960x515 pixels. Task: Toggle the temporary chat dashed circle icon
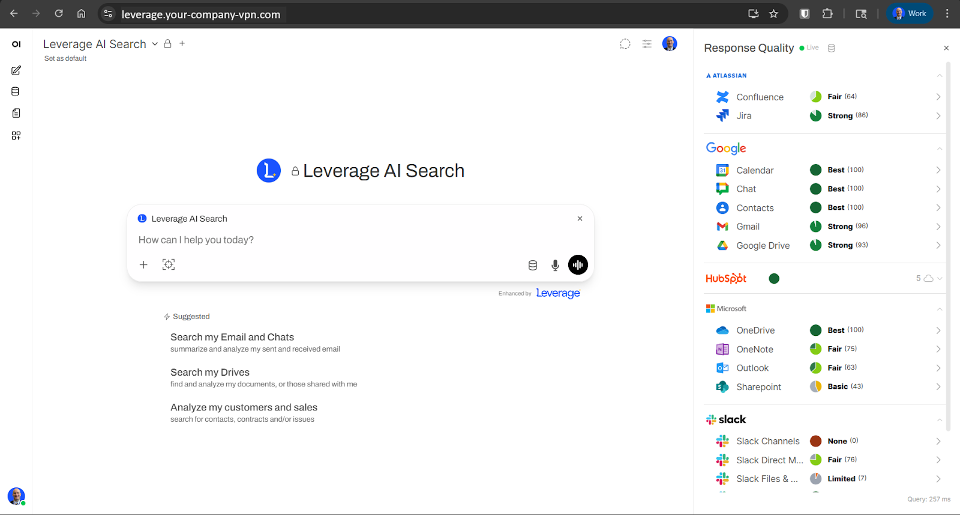tap(624, 44)
